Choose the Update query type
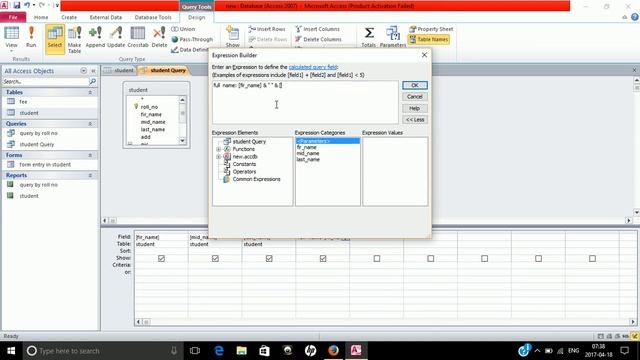This screenshot has width=640, height=360. [116, 38]
